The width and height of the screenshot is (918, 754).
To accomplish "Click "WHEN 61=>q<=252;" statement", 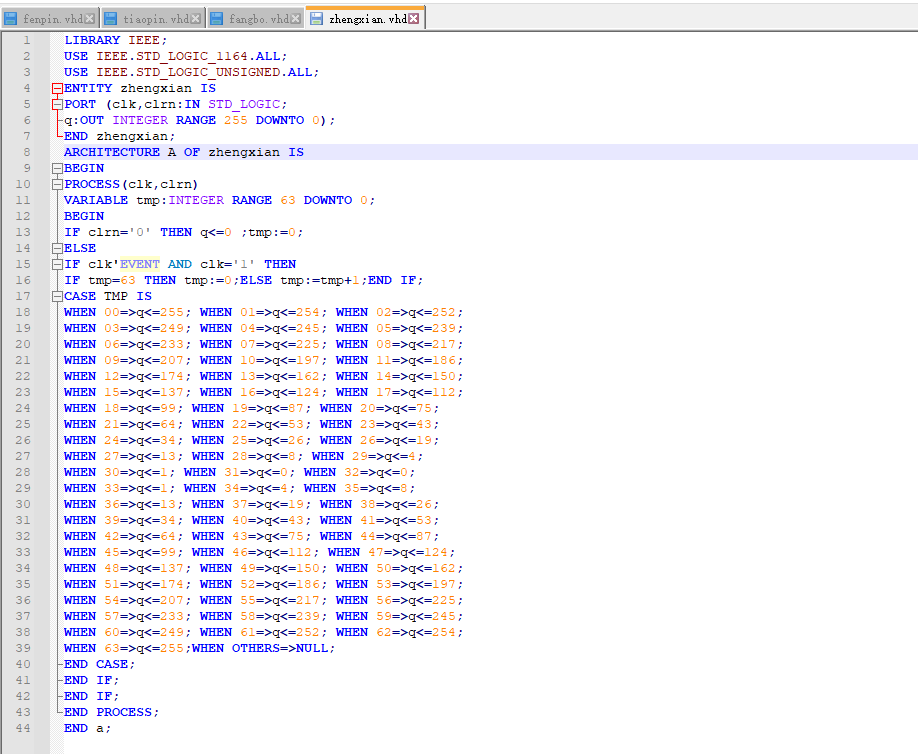I will pos(263,632).
